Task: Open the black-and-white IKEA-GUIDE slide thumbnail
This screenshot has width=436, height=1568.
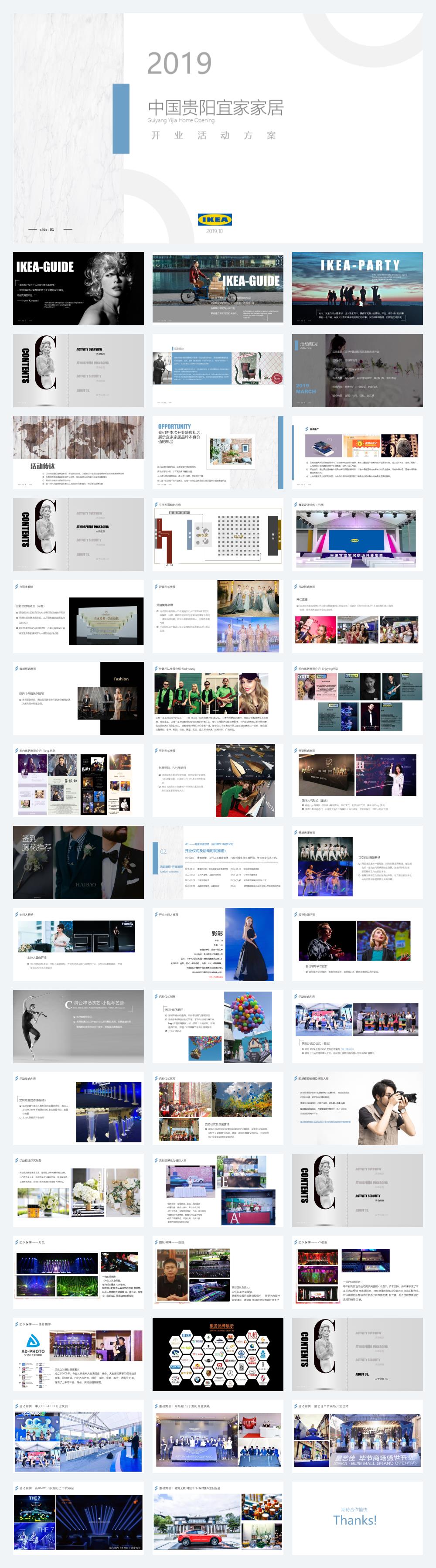Action: 78,289
